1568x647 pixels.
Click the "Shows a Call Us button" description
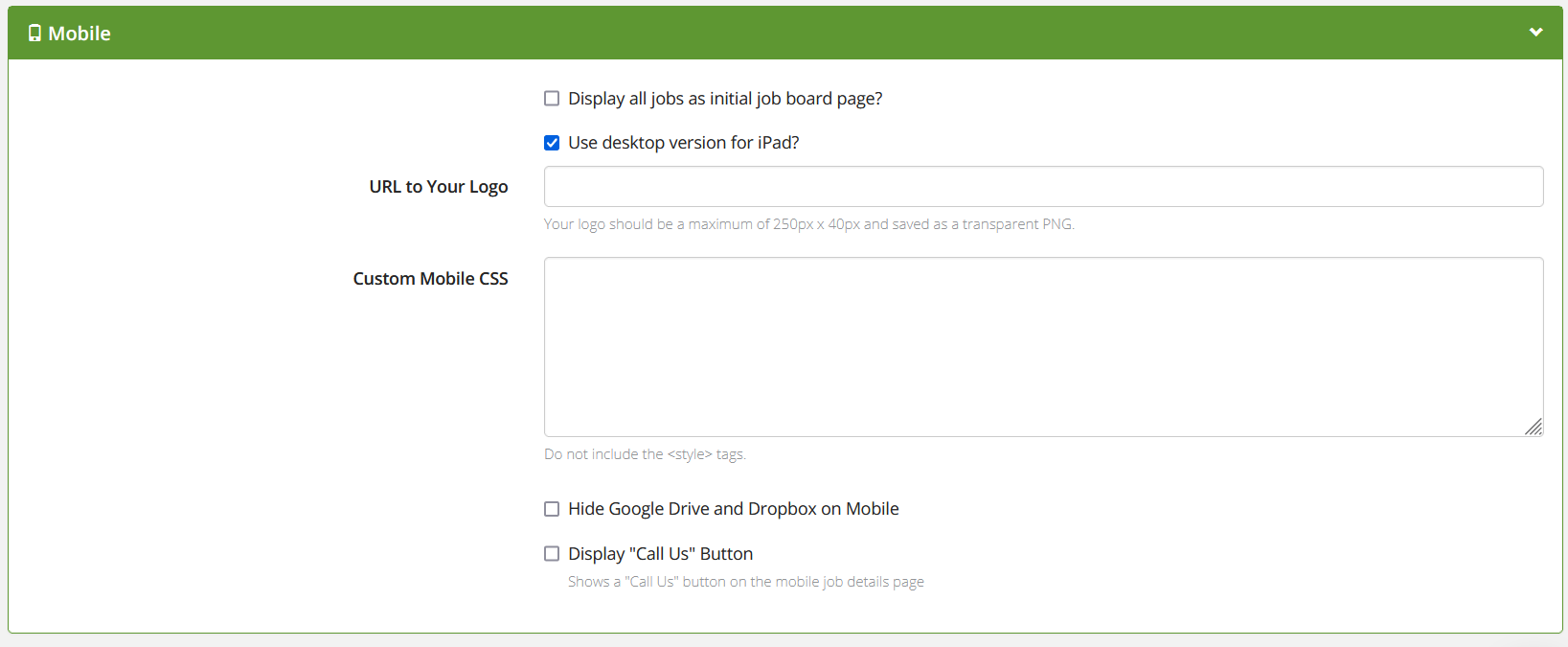746,582
